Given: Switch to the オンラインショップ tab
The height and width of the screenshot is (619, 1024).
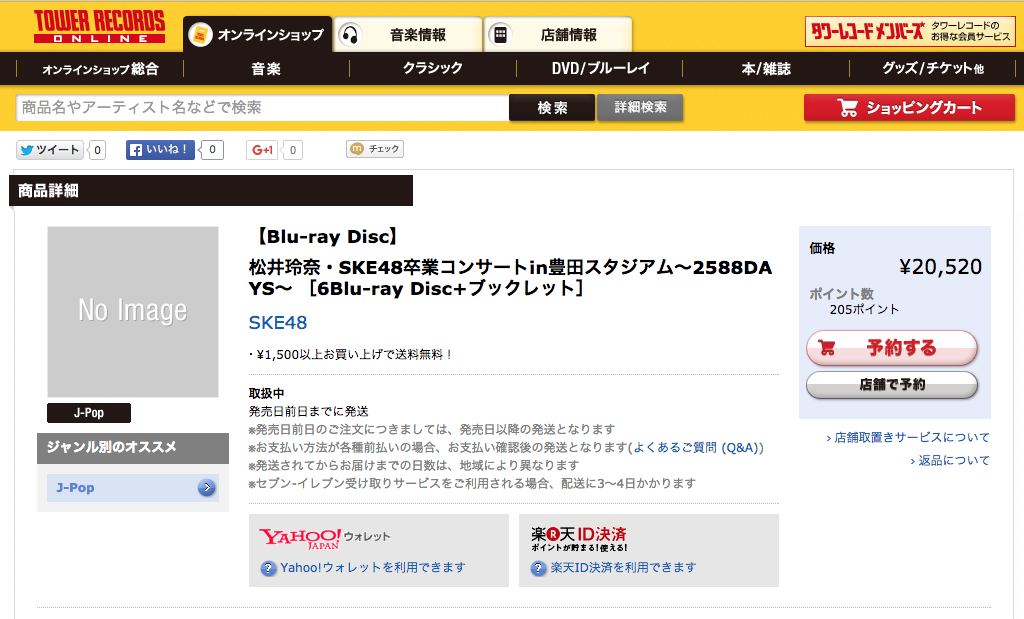Looking at the screenshot, I should tap(257, 34).
